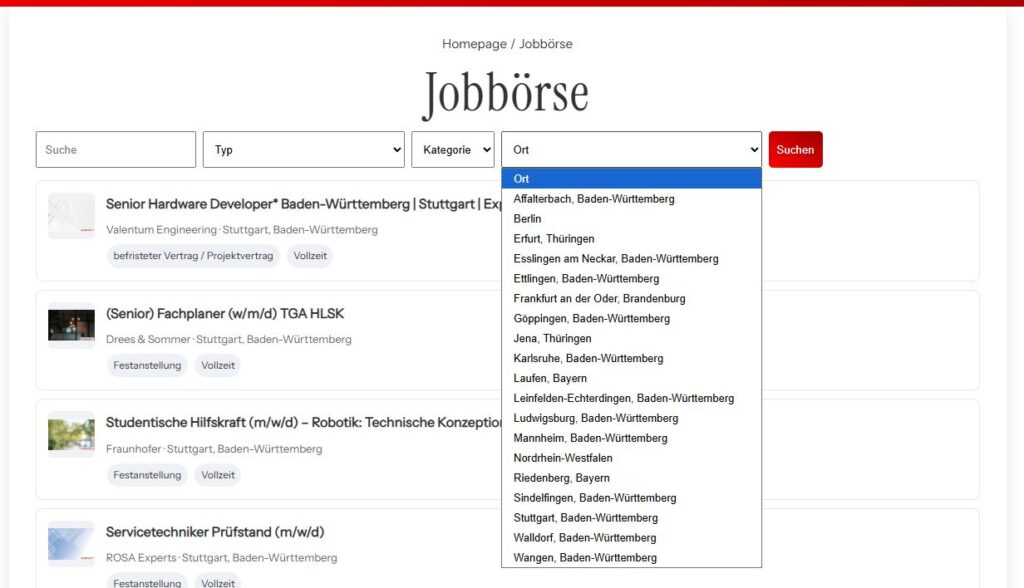Choose Stuttgart, Baden-Württemberg in the Ort list

pos(585,518)
